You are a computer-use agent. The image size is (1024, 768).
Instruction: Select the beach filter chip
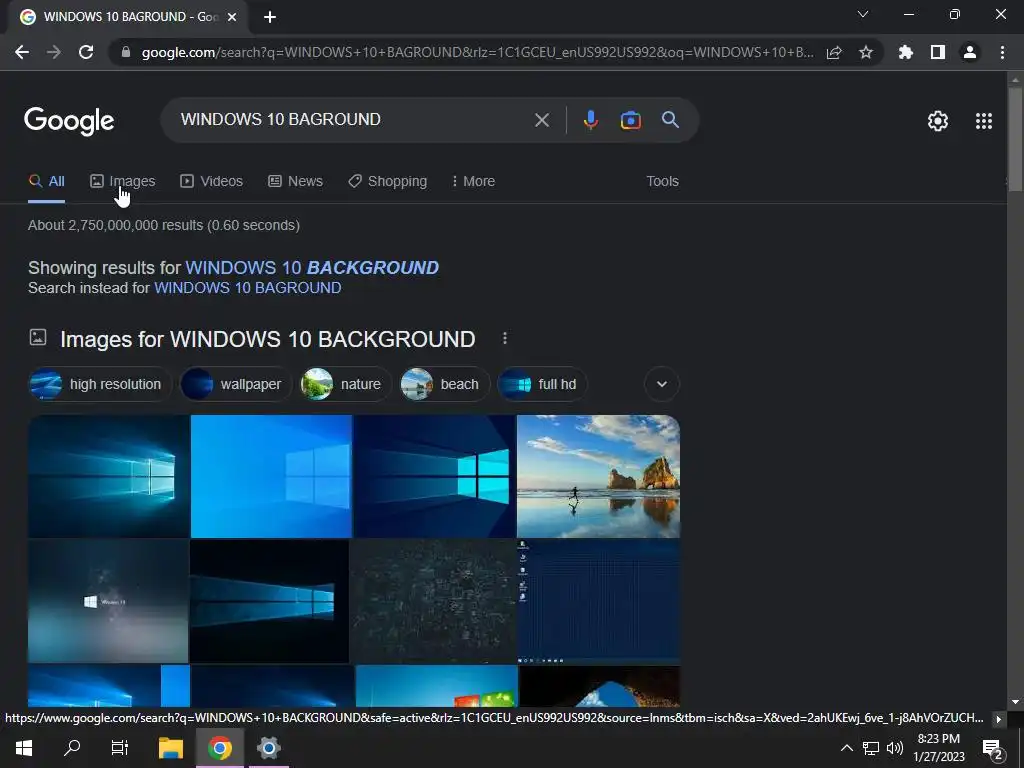pyautogui.click(x=445, y=385)
